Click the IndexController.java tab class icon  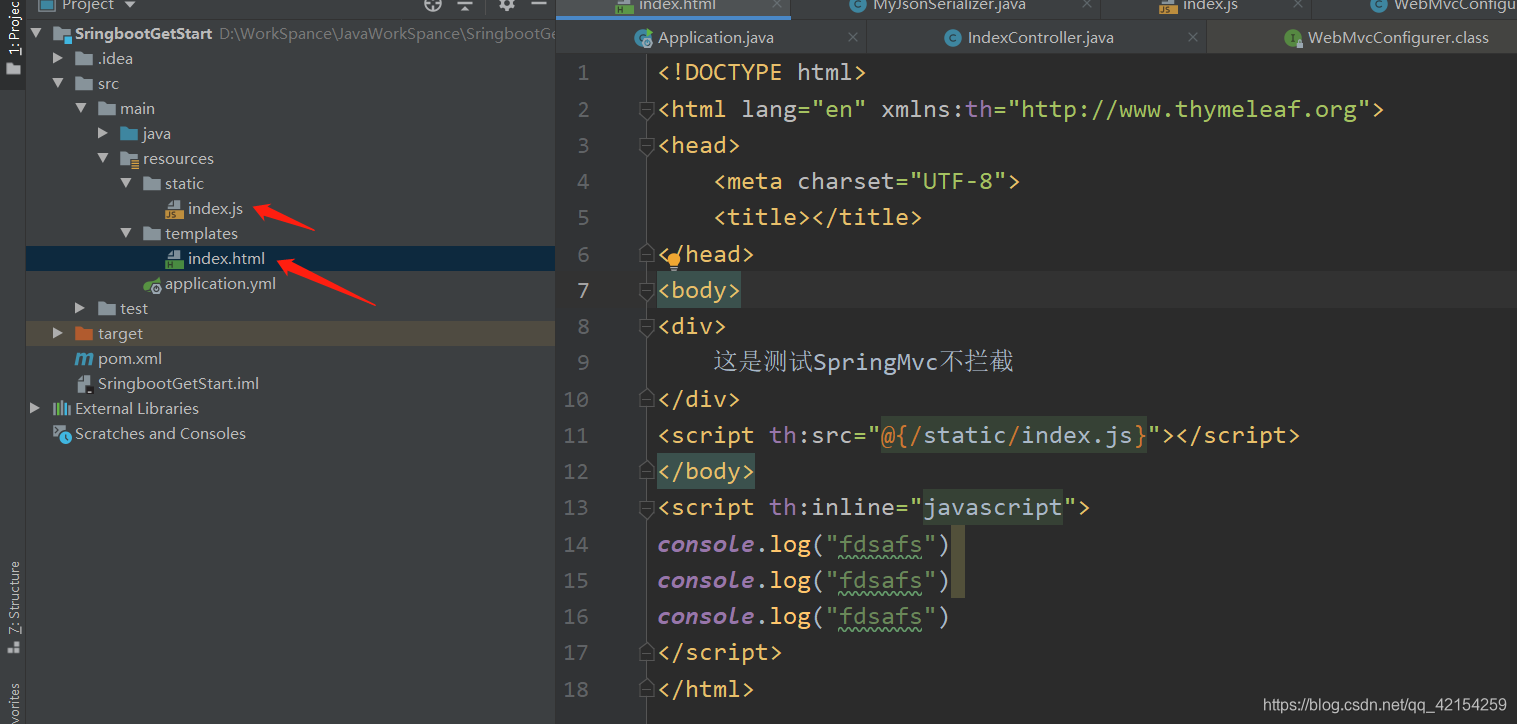(953, 38)
